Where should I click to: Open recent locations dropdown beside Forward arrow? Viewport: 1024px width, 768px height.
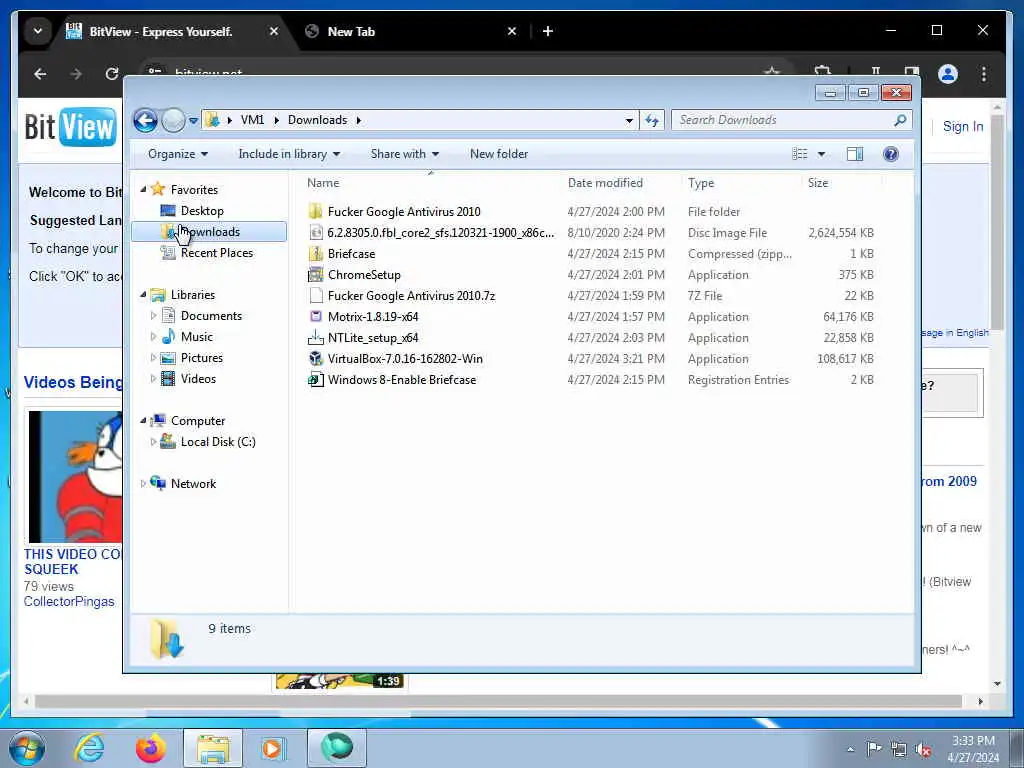193,120
